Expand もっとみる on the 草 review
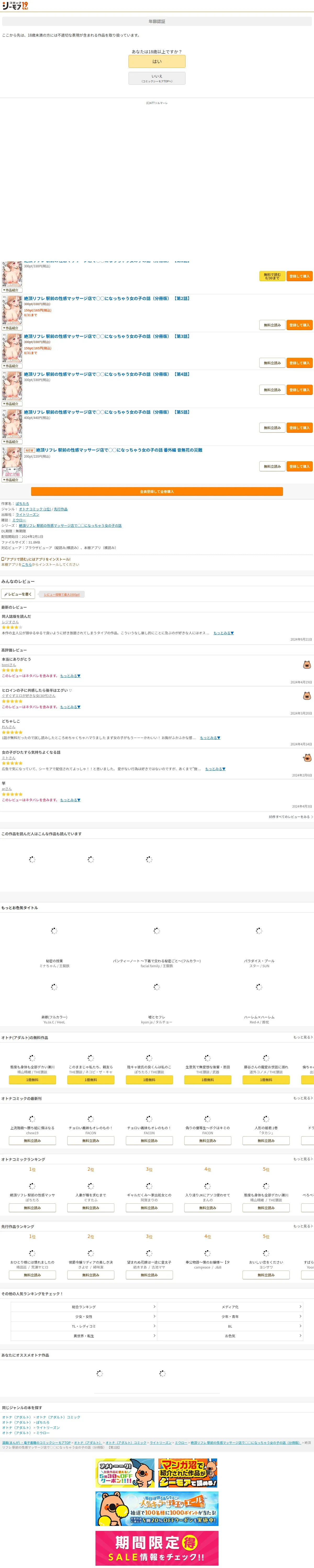314x1568 pixels. [x=70, y=800]
